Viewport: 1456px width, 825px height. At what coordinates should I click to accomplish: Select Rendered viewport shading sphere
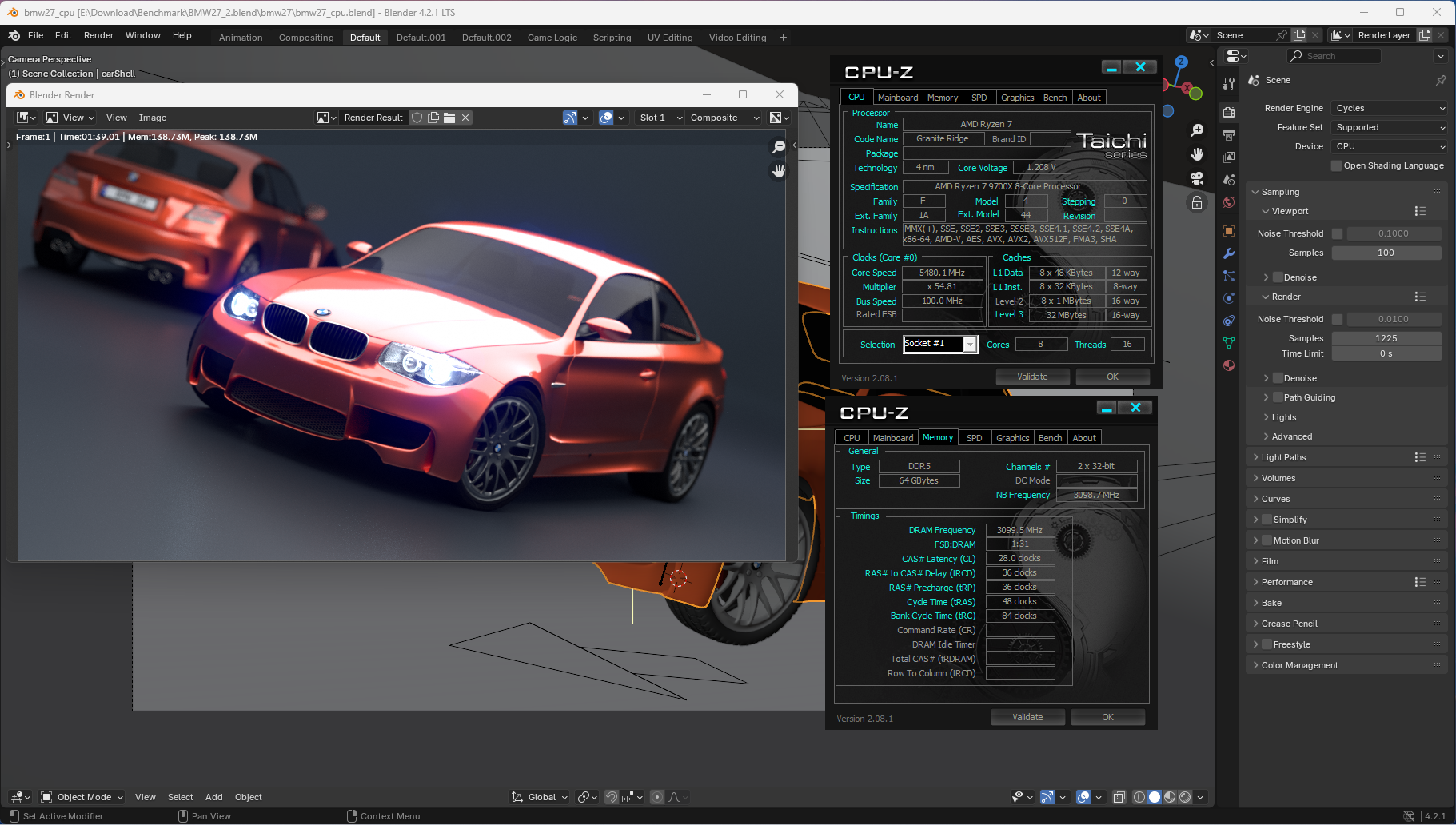point(1185,797)
